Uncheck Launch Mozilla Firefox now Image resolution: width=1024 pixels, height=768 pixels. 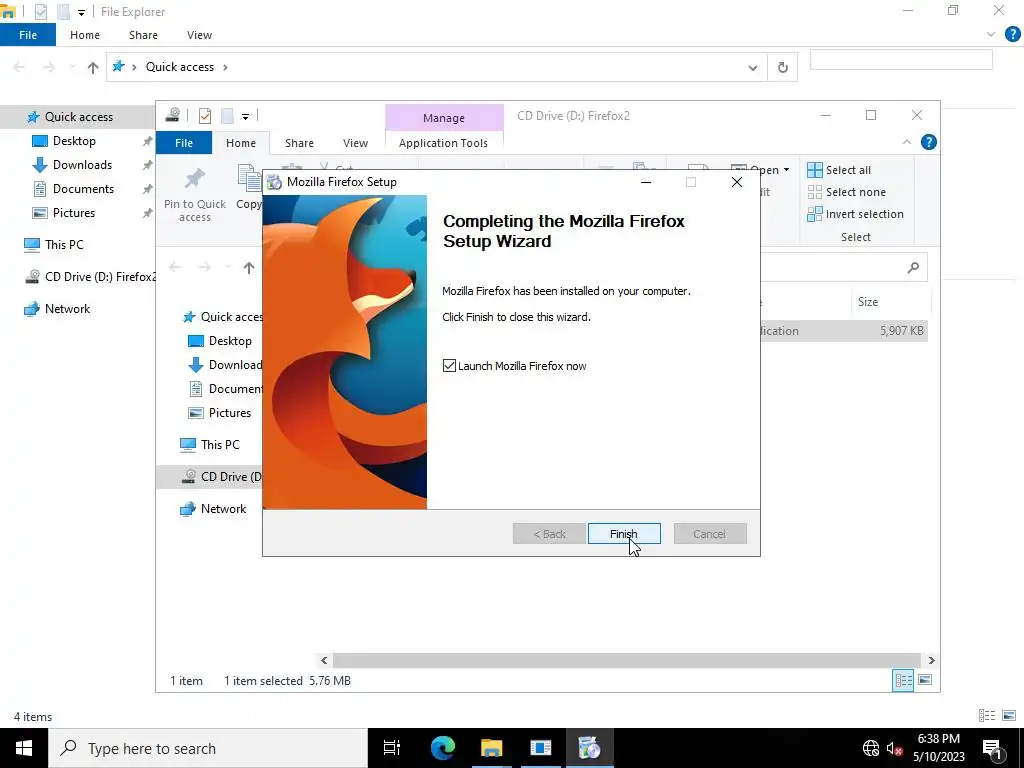coord(449,366)
